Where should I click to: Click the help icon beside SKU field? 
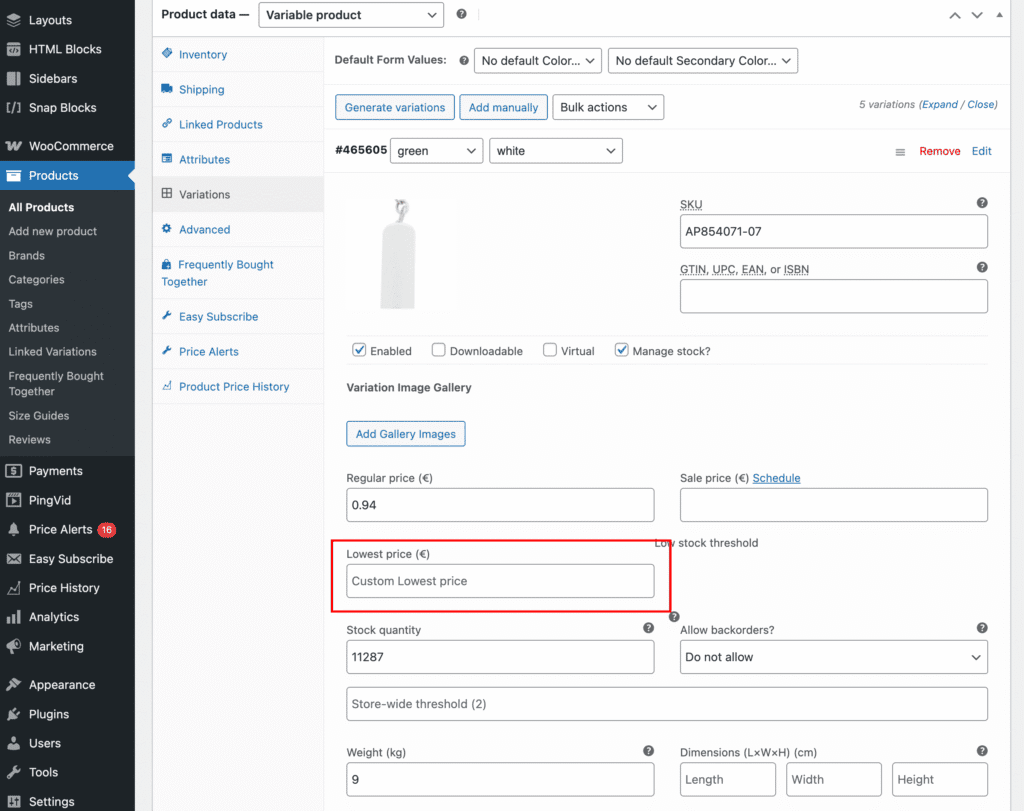tap(982, 203)
